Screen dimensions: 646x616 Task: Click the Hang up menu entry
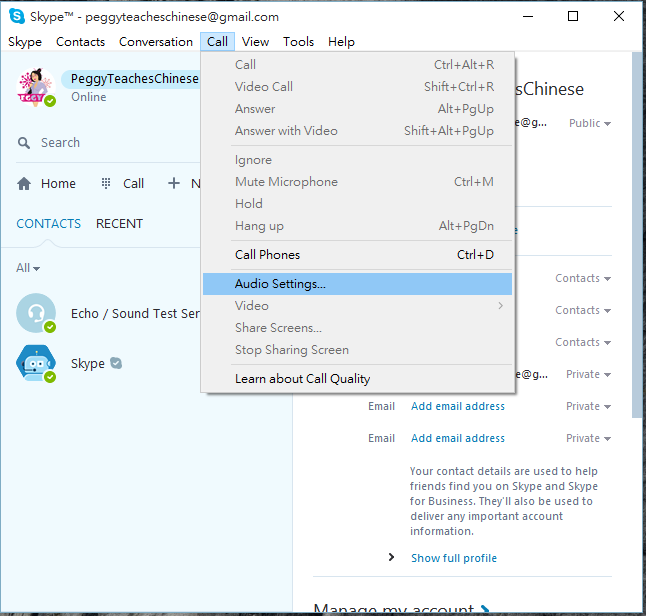point(357,226)
